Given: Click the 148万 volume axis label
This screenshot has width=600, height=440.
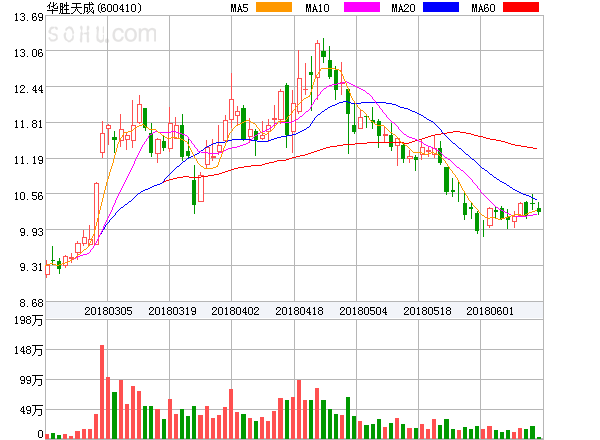Looking at the screenshot, I should click(x=29, y=350).
